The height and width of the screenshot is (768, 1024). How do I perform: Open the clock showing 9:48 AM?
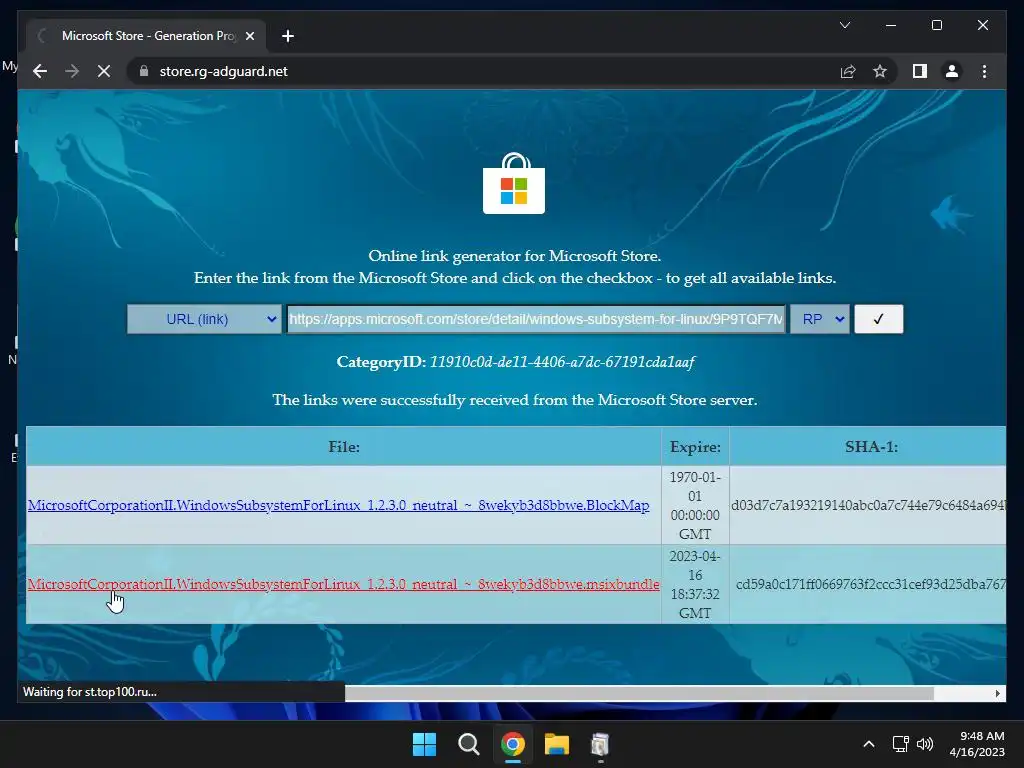[x=976, y=744]
